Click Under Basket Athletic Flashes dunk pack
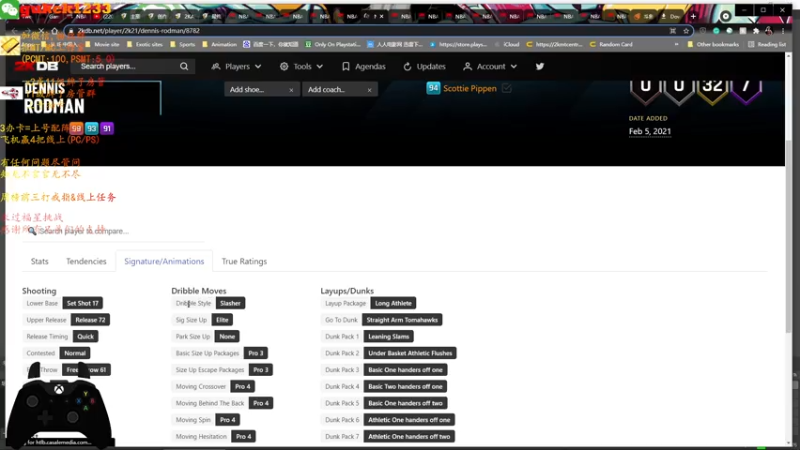800x450 pixels. tap(410, 353)
